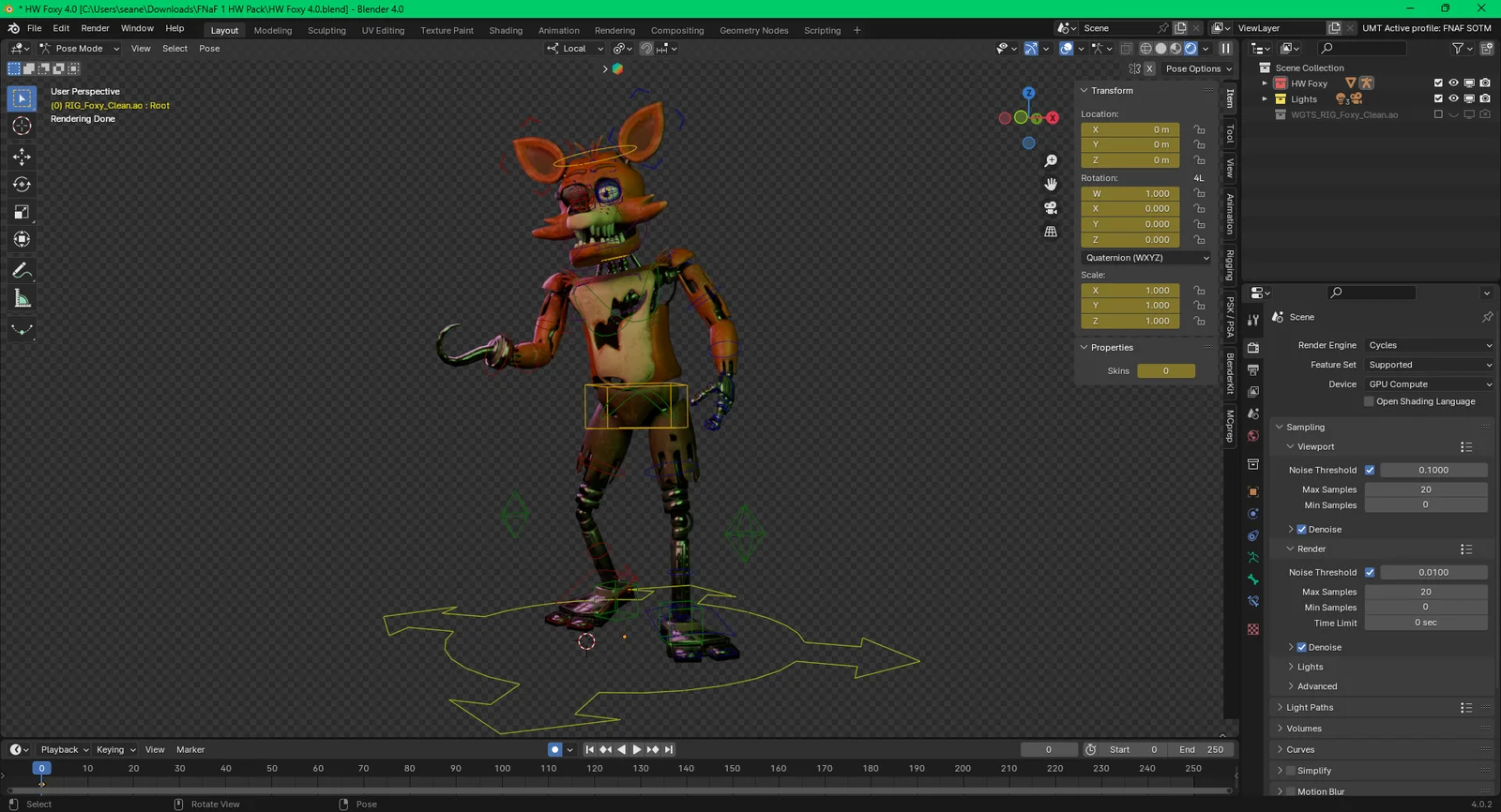Select the Annotate tool
Screen dimensions: 1501x812
pos(22,271)
